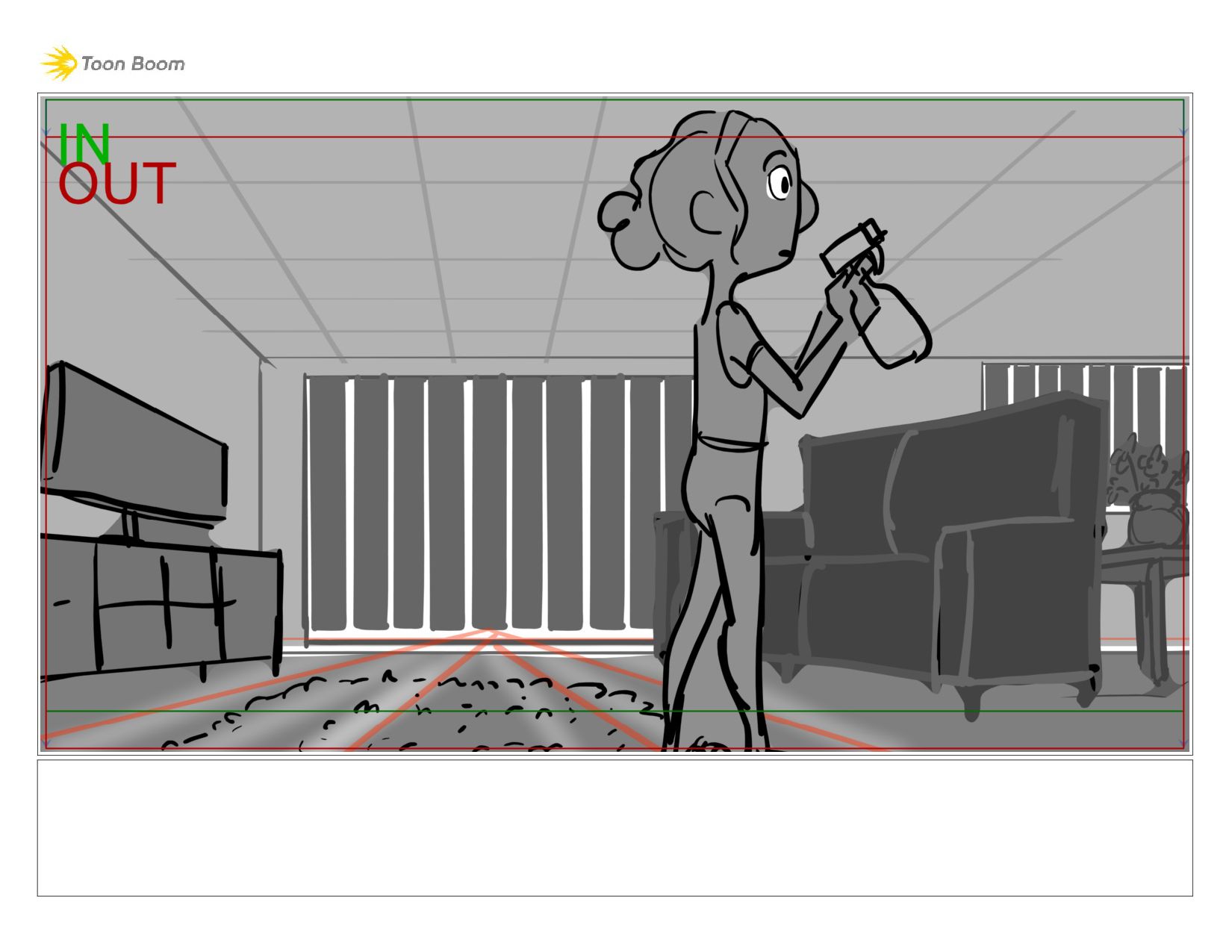The image size is (1232, 952).
Task: Click the empty caption box below the panel
Action: [x=615, y=828]
